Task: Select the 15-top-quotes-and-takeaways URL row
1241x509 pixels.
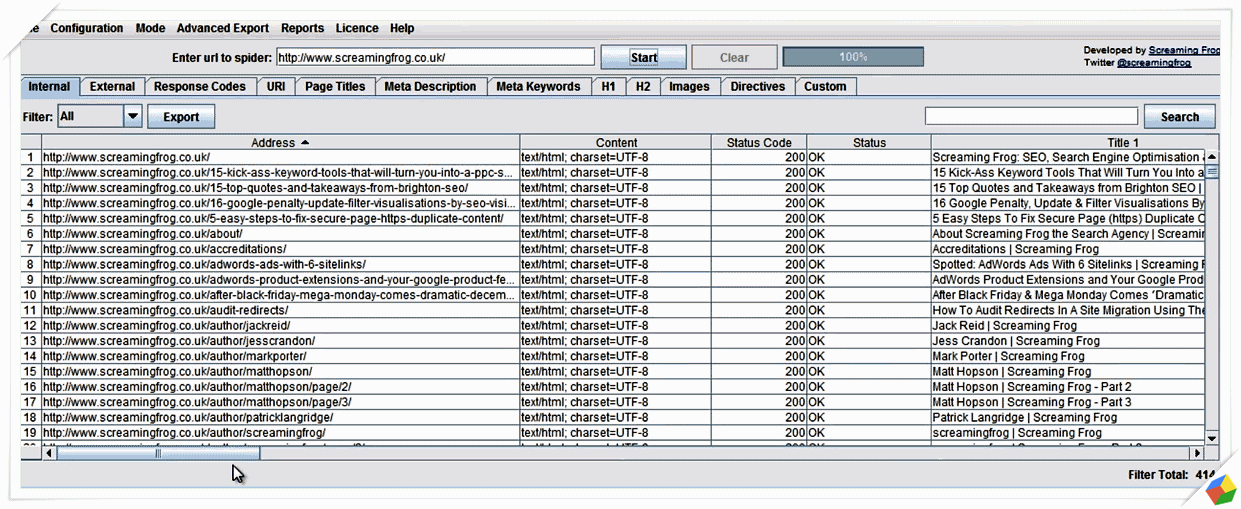Action: 280,188
